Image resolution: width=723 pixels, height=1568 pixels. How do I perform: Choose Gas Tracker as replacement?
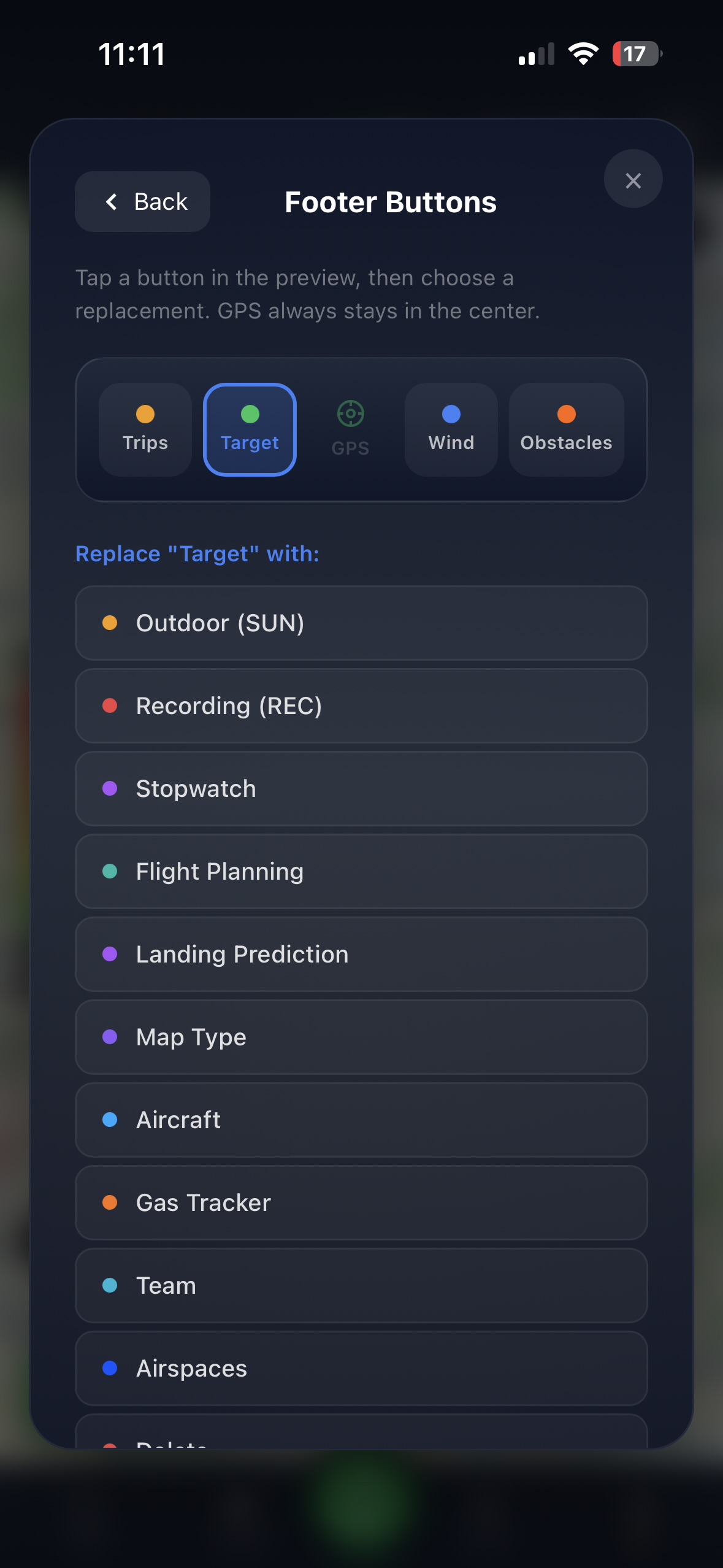pyautogui.click(x=361, y=1202)
